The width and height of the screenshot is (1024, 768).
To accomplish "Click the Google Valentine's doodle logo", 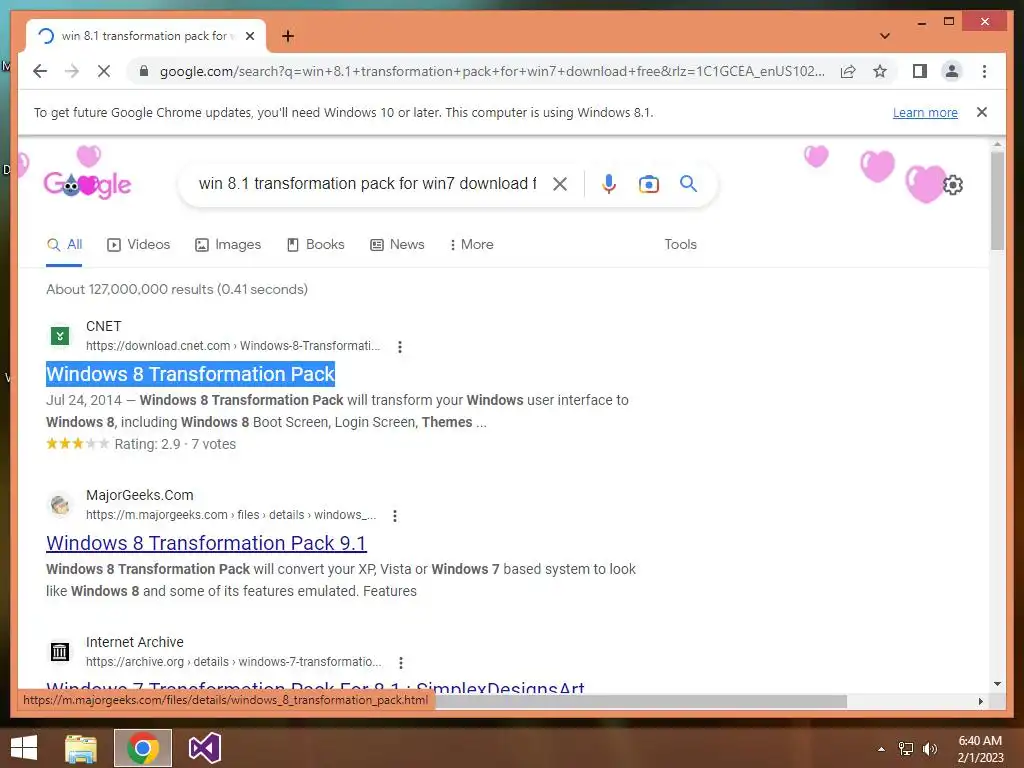I will click(87, 184).
